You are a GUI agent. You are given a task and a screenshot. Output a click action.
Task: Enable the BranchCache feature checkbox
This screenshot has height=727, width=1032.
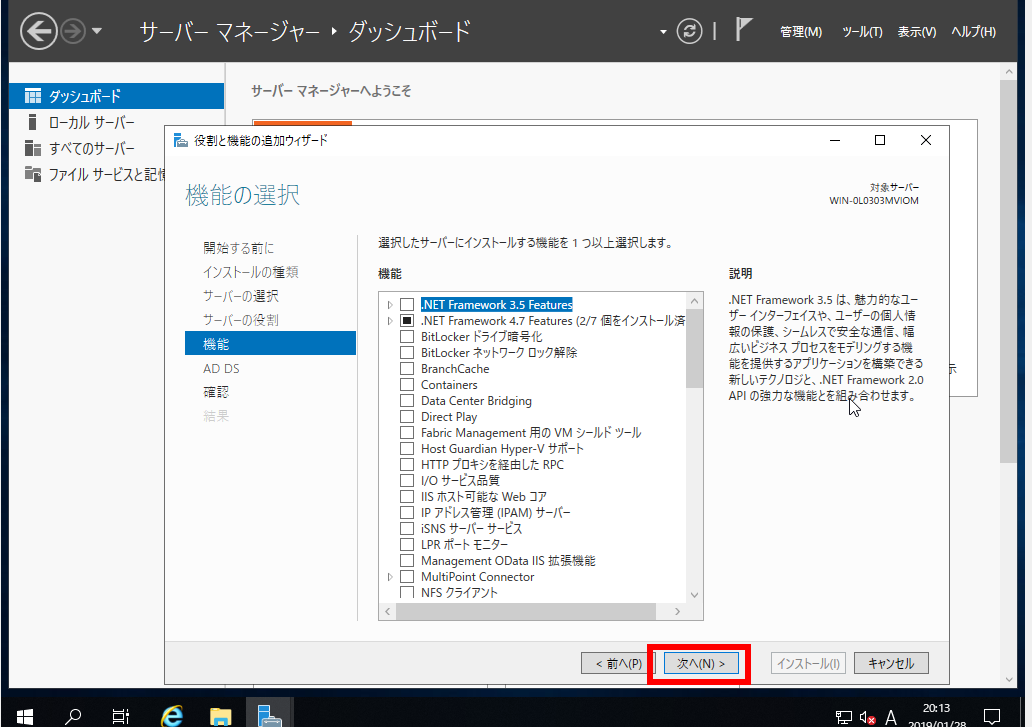pyautogui.click(x=407, y=369)
